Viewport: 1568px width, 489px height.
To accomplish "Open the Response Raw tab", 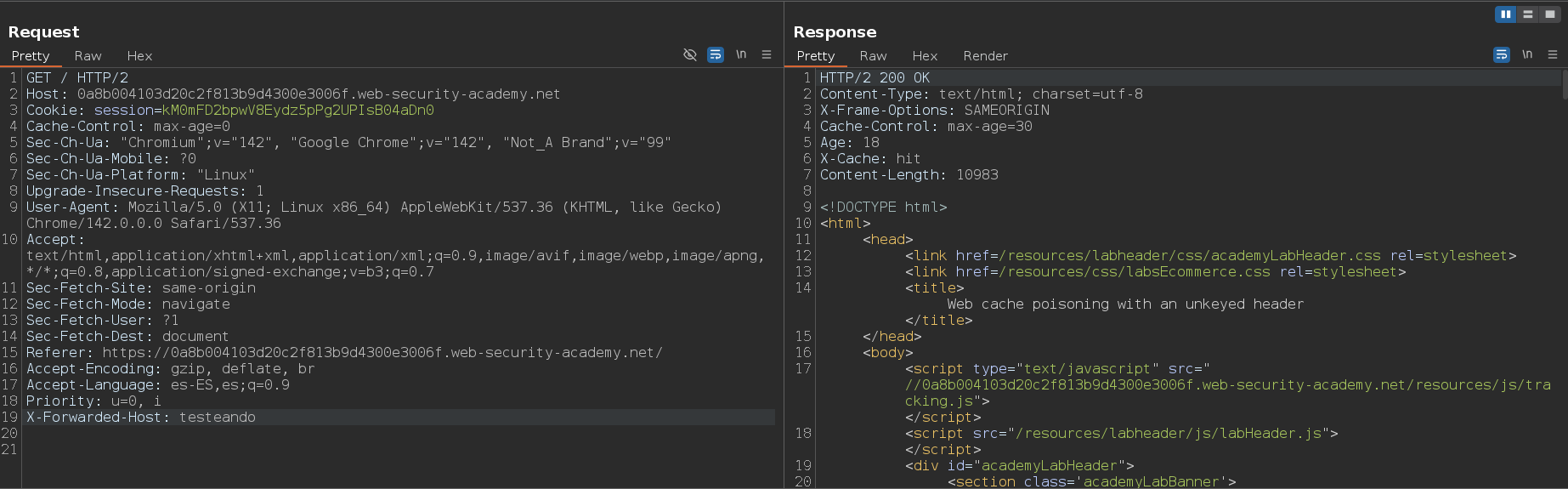I will [873, 56].
